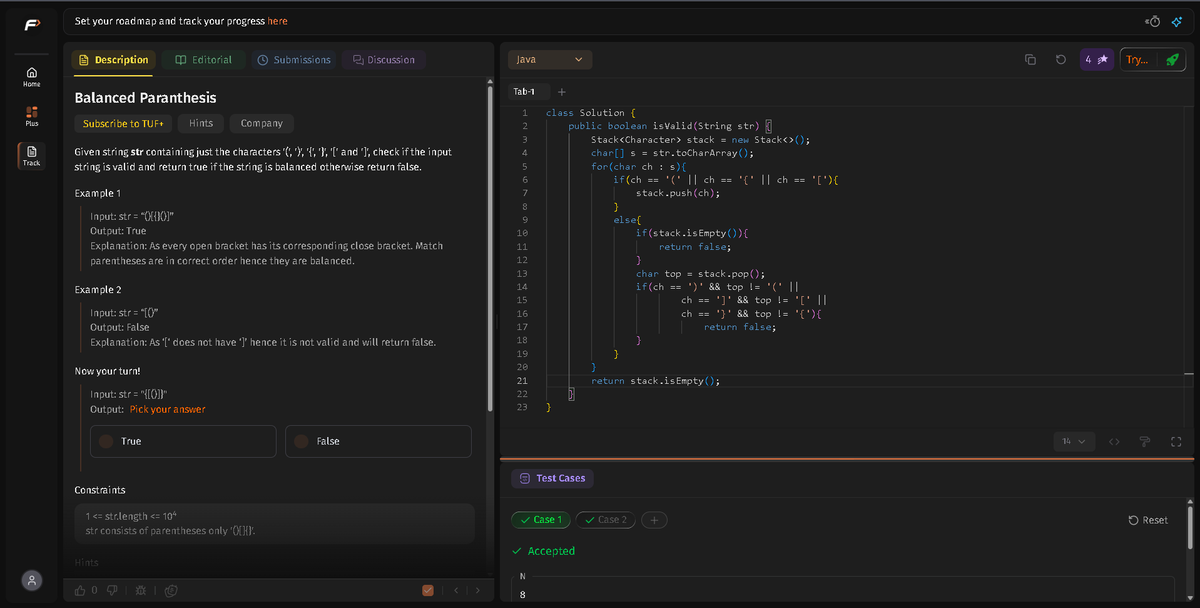Open the user profile avatar
This screenshot has width=1200, height=608.
click(32, 581)
